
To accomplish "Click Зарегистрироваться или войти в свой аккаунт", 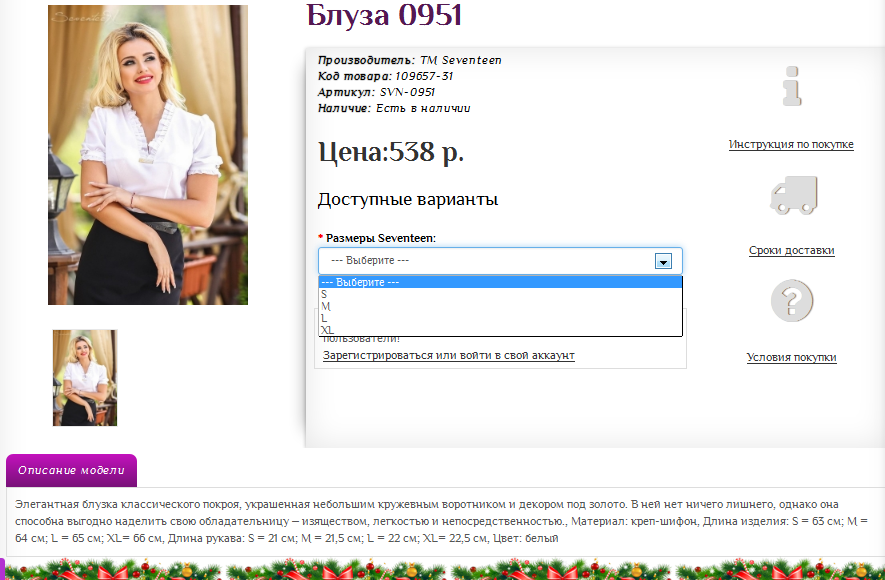I will (x=449, y=355).
